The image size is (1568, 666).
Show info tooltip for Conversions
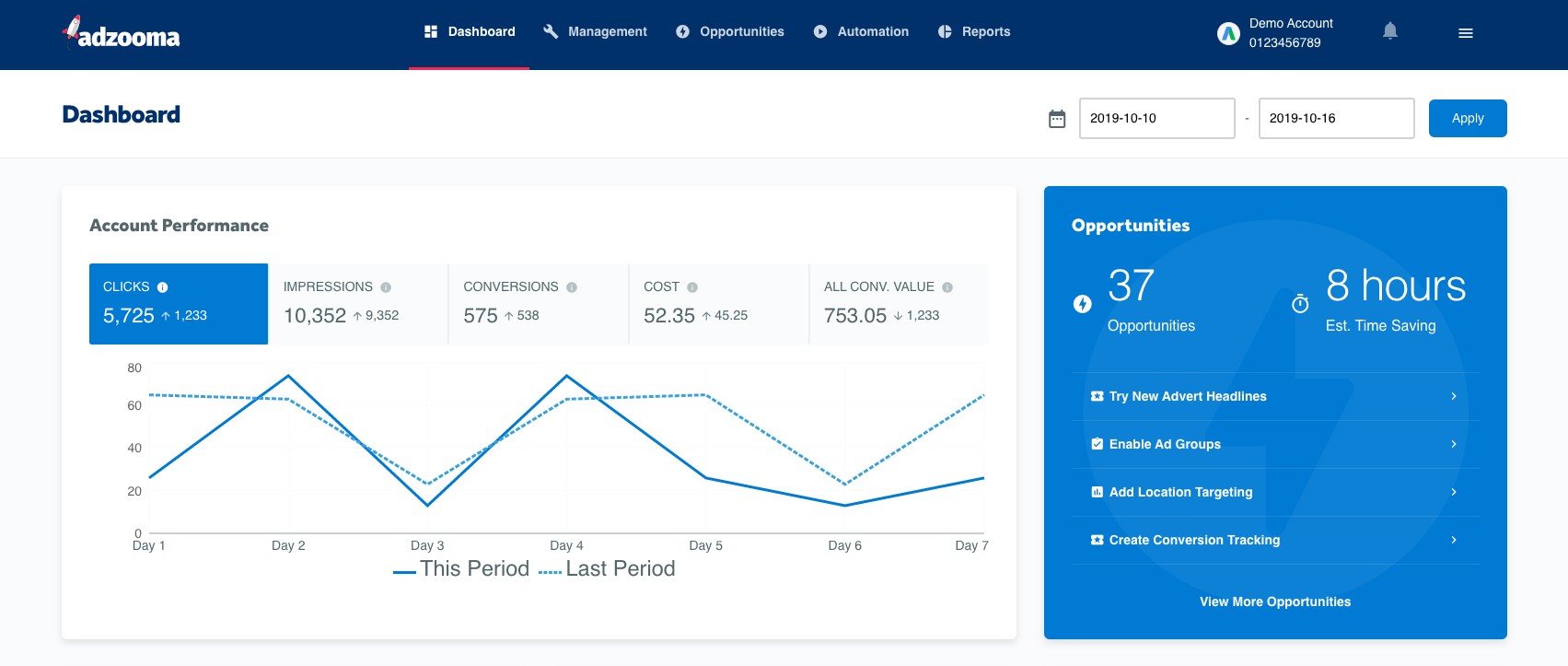coord(572,287)
